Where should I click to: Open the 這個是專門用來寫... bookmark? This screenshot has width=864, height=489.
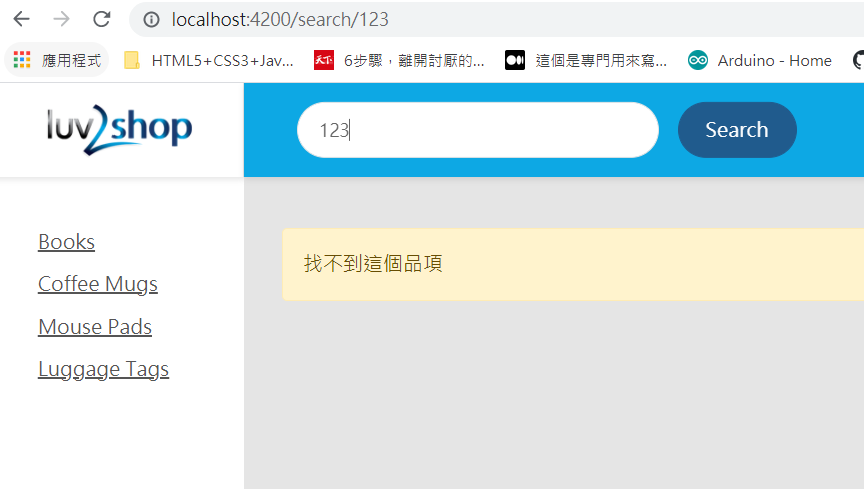tap(586, 60)
